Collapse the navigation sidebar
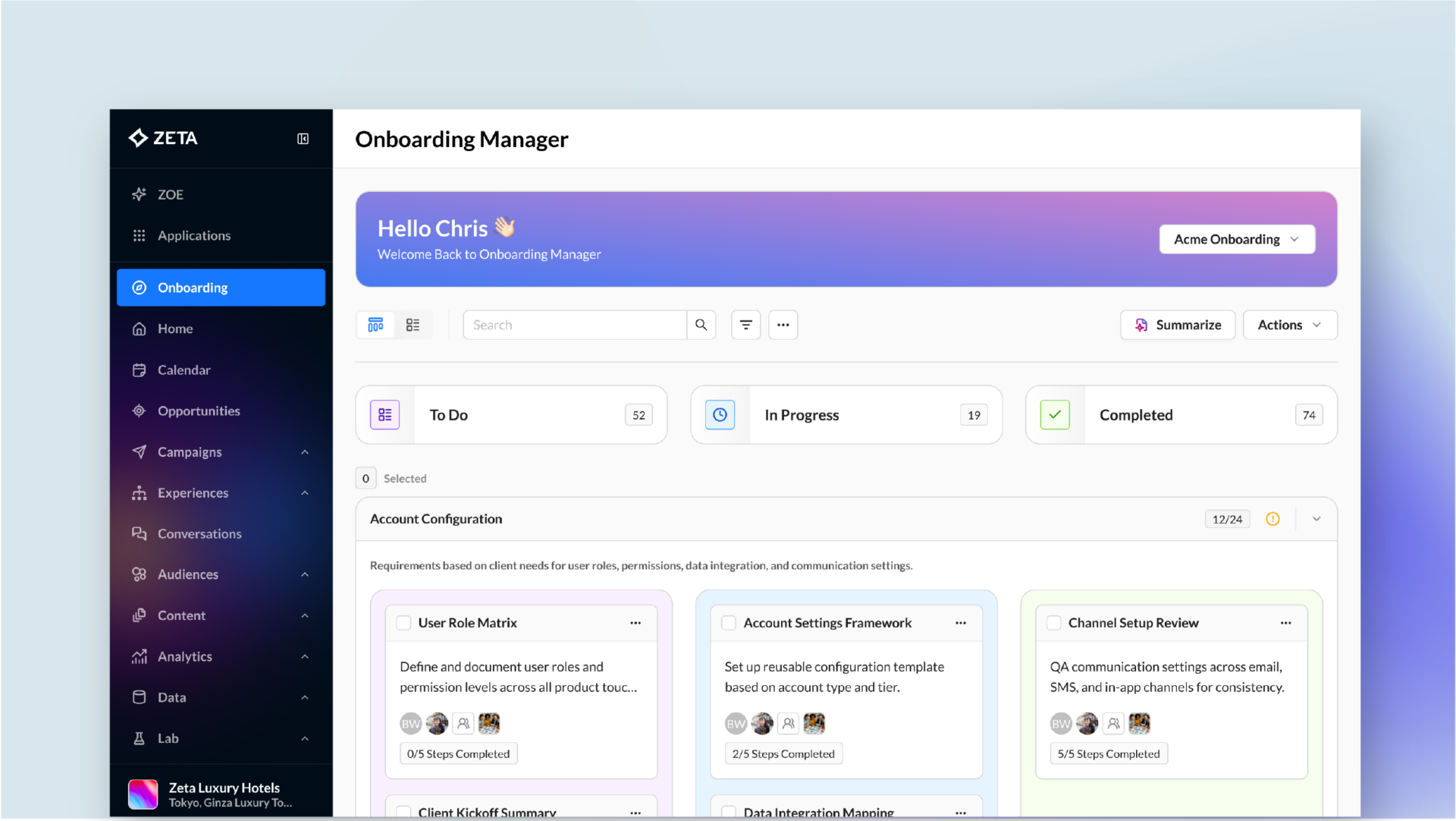Image resolution: width=1456 pixels, height=821 pixels. click(302, 138)
